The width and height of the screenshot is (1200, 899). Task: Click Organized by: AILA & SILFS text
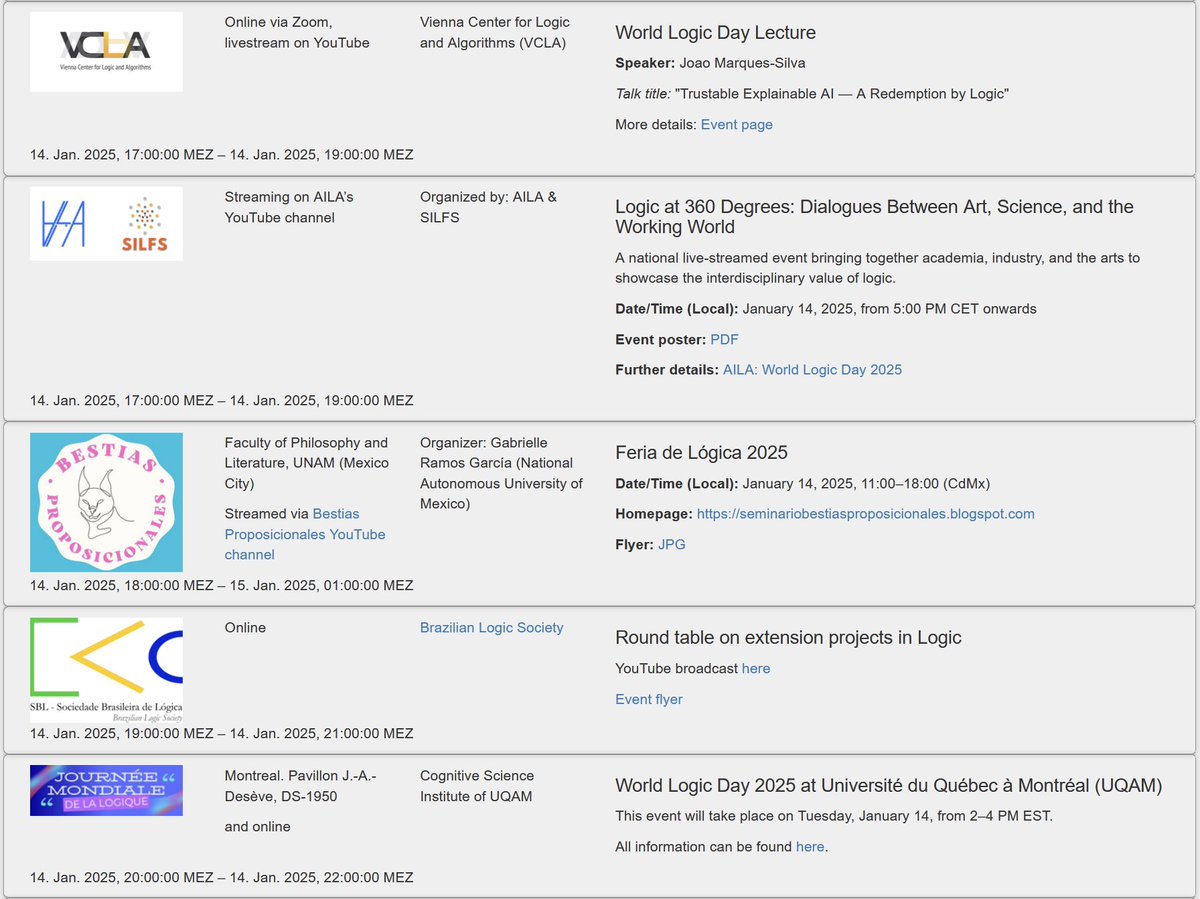click(x=488, y=207)
